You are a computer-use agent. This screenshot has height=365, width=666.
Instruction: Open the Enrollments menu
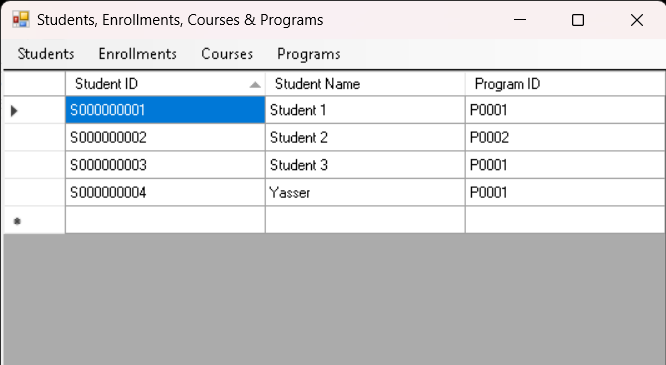pos(138,54)
